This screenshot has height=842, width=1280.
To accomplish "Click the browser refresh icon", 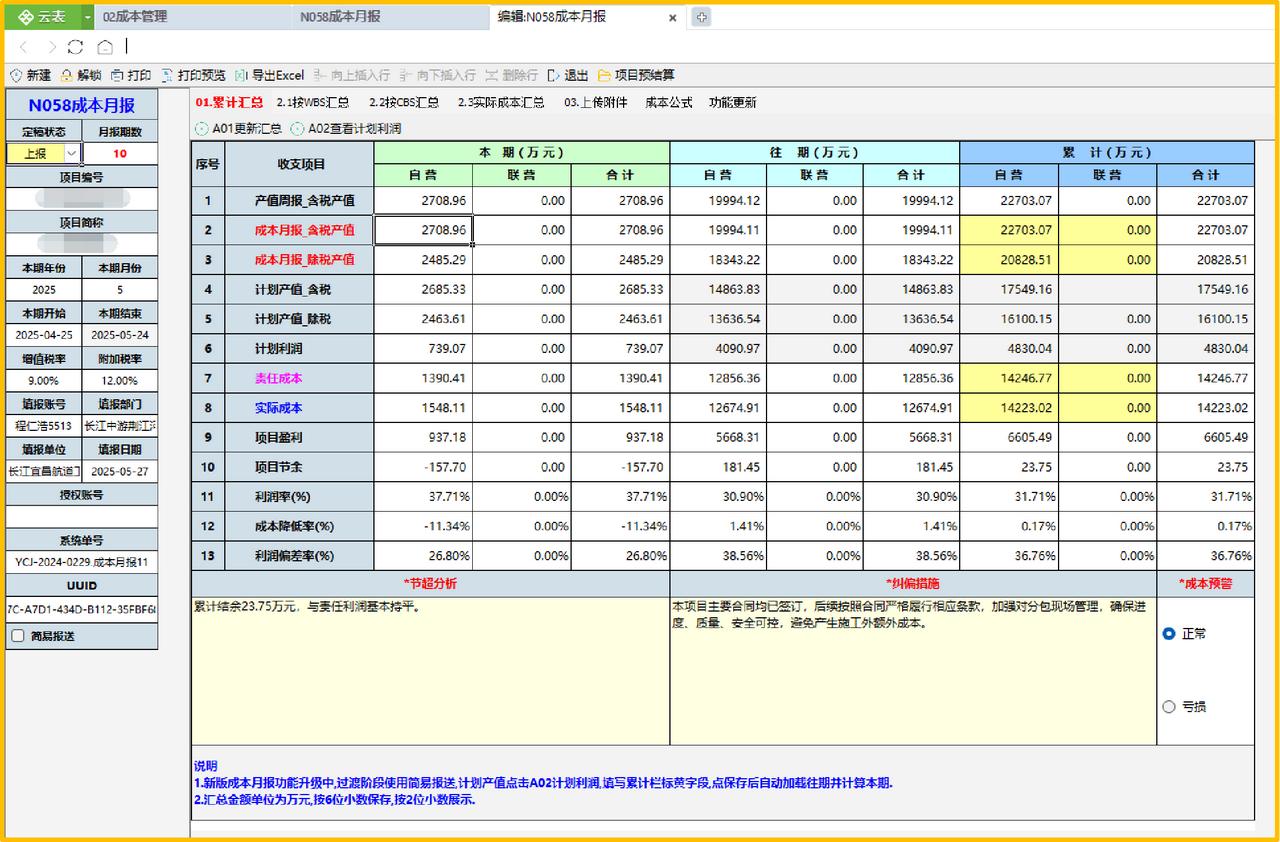I will (x=76, y=46).
